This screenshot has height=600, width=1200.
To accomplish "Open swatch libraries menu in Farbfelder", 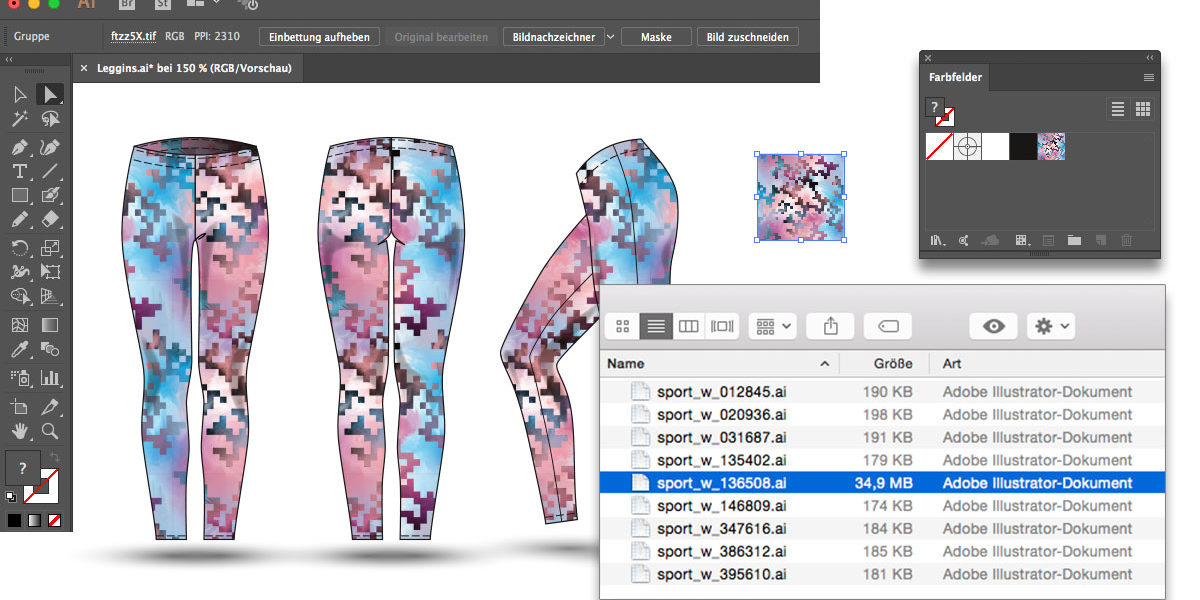I will pos(937,240).
